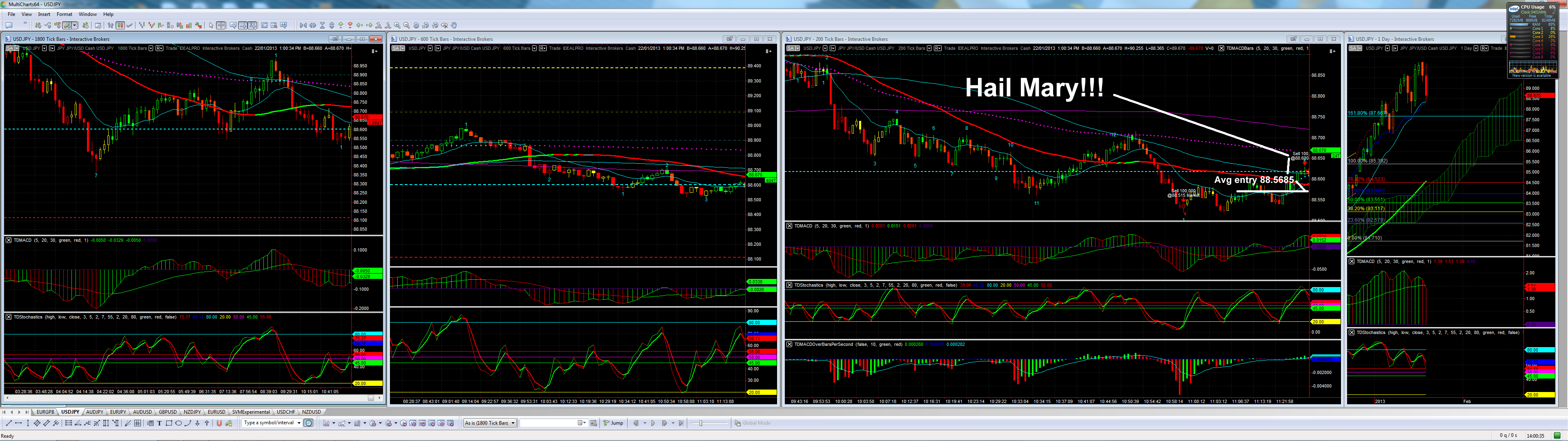The height and width of the screenshot is (441, 1568).
Task: Select the arrow up drawing tool
Action: pyautogui.click(x=206, y=423)
